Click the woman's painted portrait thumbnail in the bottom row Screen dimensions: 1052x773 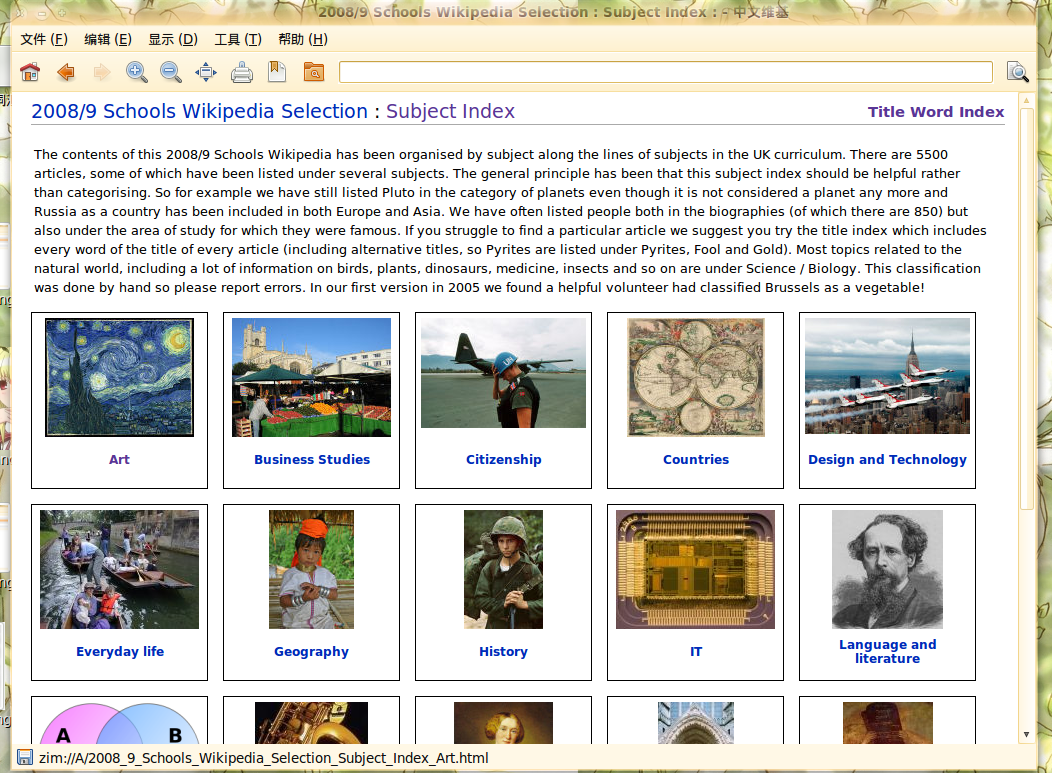(503, 723)
